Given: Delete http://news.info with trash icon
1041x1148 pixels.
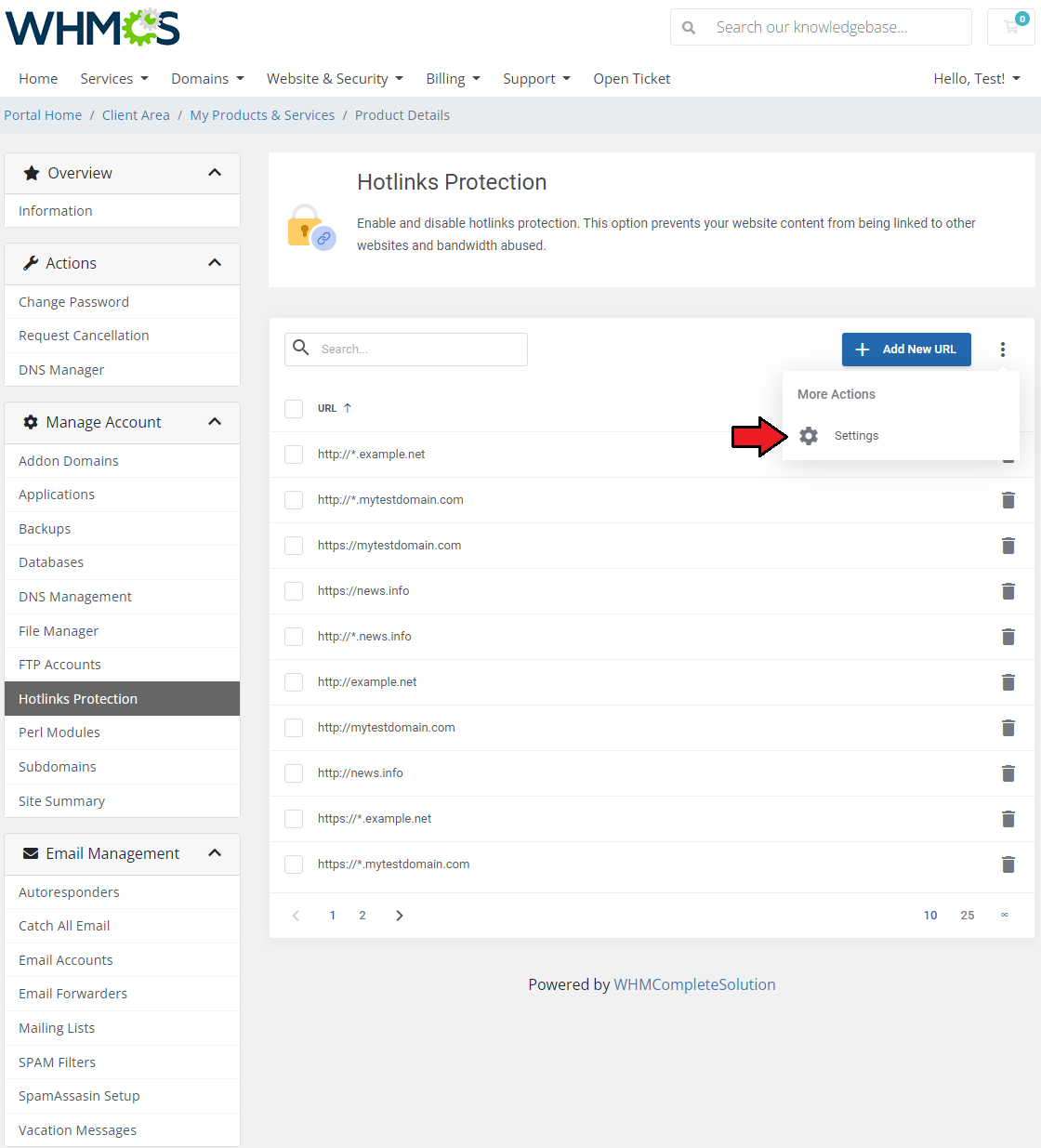Looking at the screenshot, I should coord(1008,773).
